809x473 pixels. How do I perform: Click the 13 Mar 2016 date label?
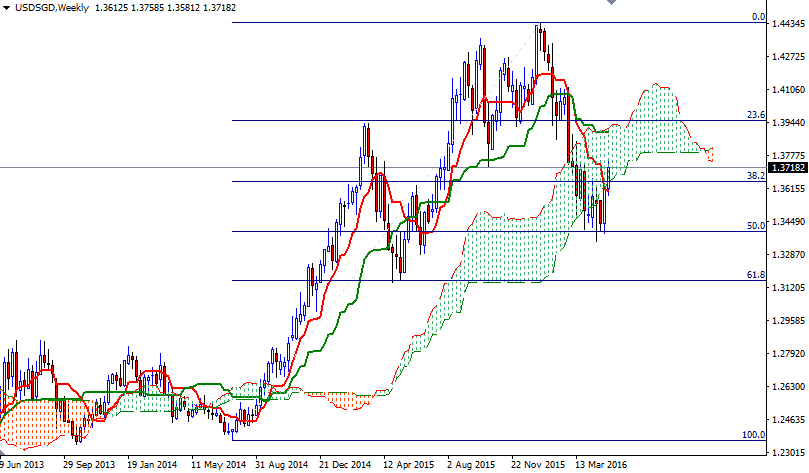(602, 465)
